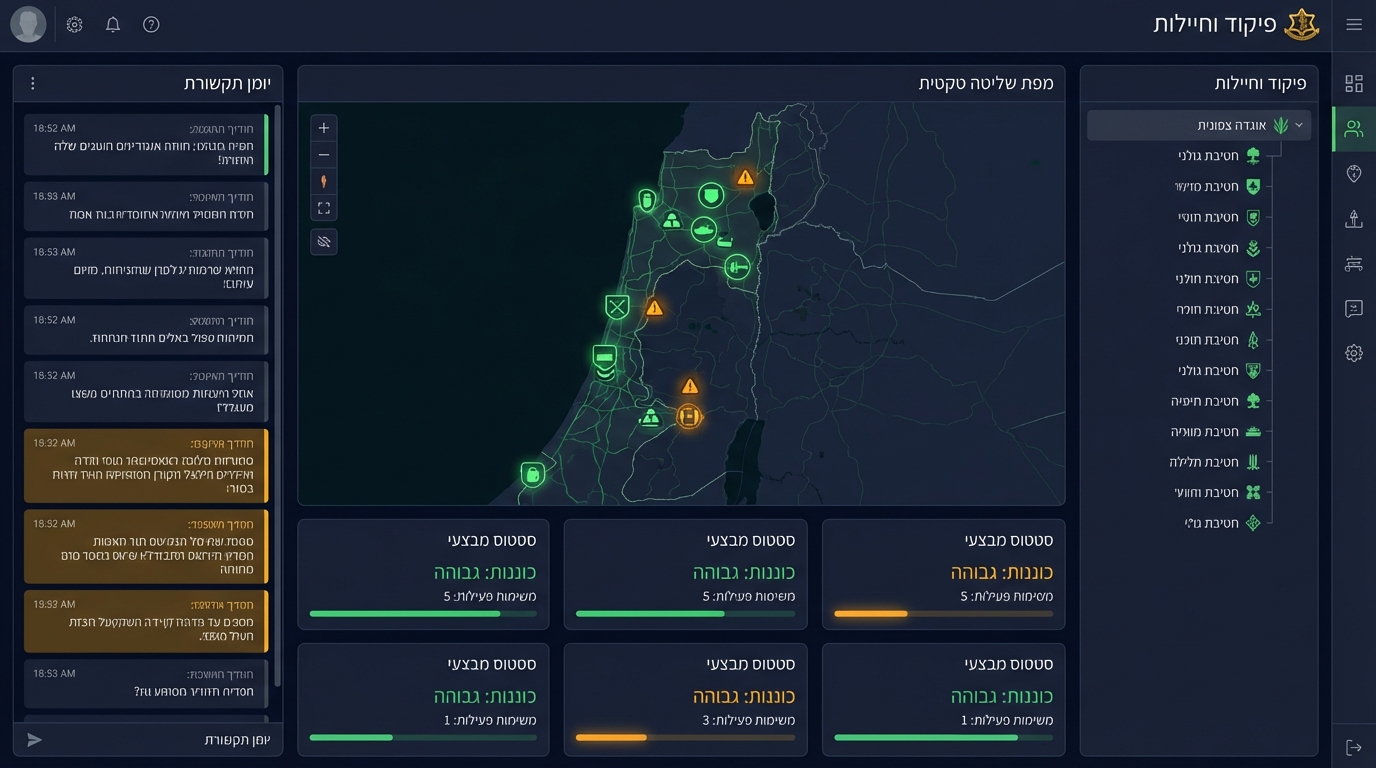Click the help question mark icon

coord(151,25)
